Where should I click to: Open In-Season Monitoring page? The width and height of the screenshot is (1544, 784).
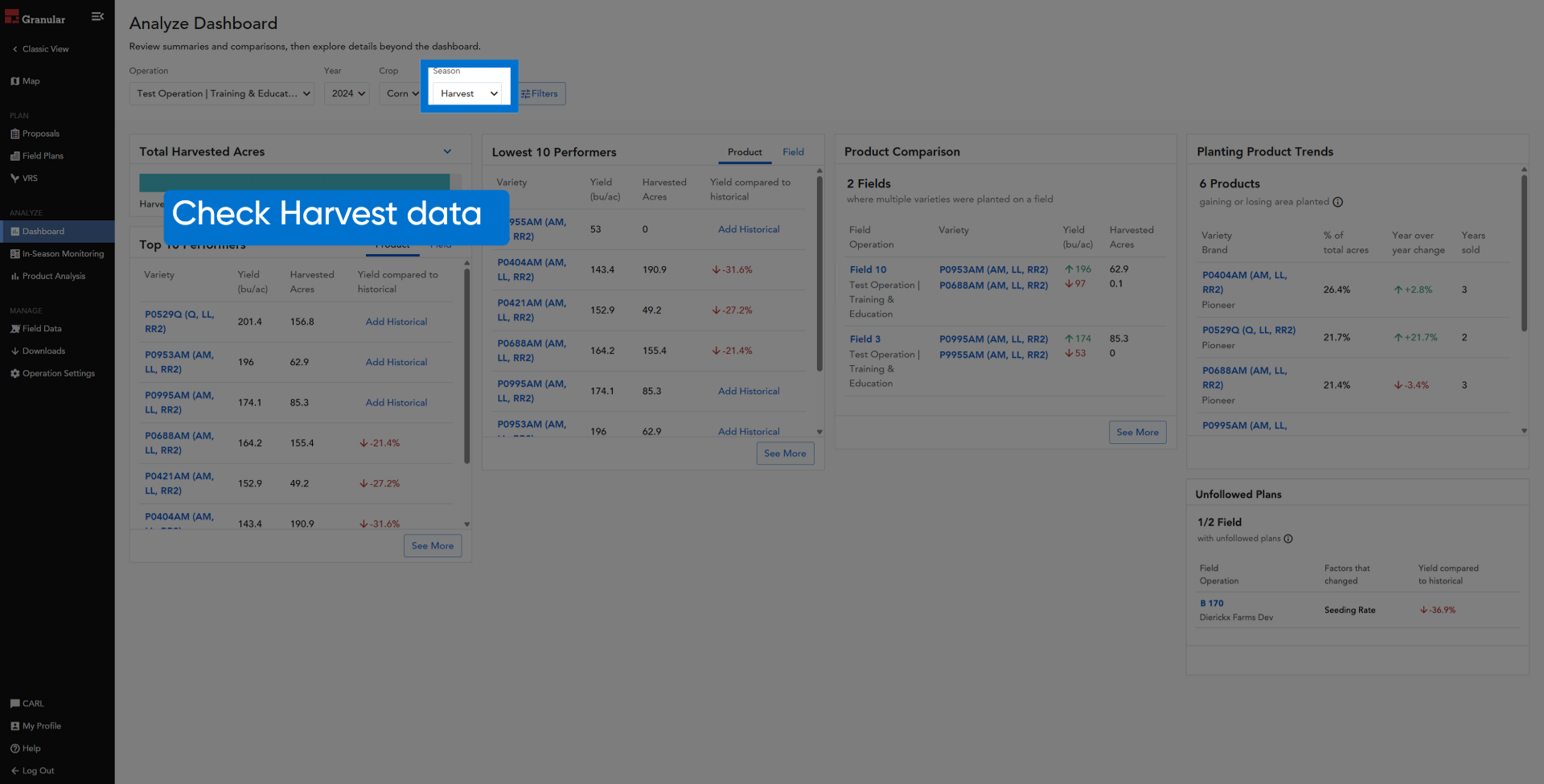tap(57, 254)
